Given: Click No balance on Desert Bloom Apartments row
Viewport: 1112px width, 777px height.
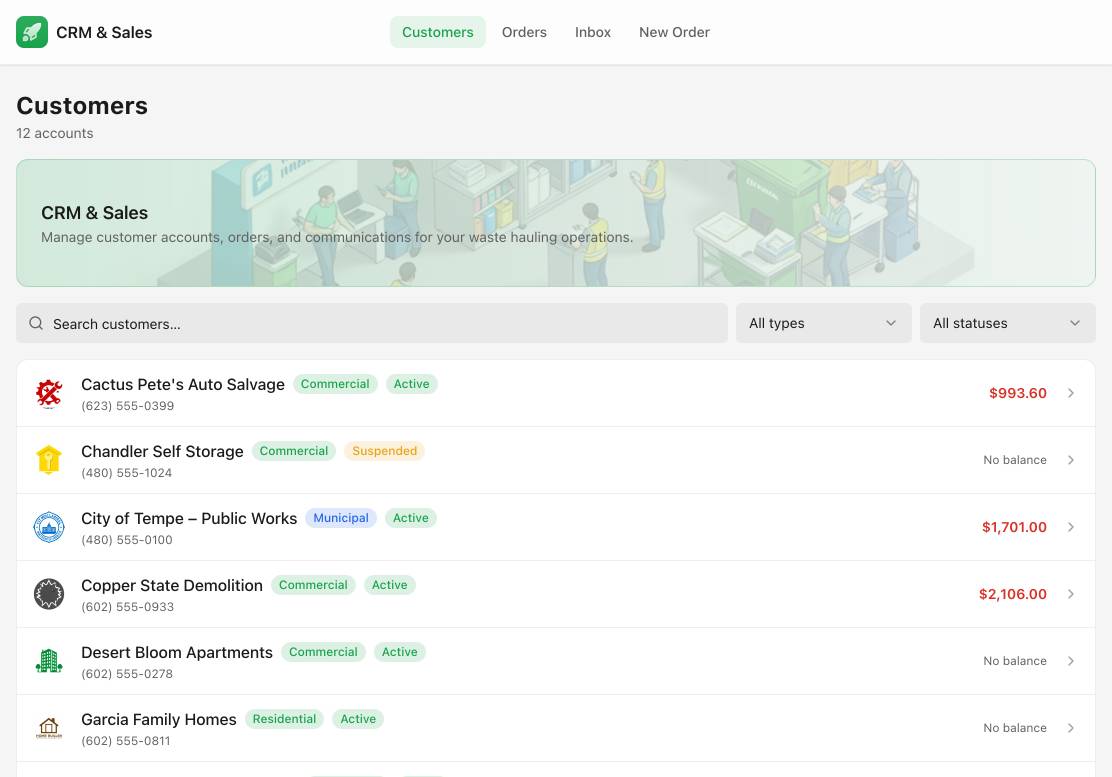Looking at the screenshot, I should point(1015,661).
